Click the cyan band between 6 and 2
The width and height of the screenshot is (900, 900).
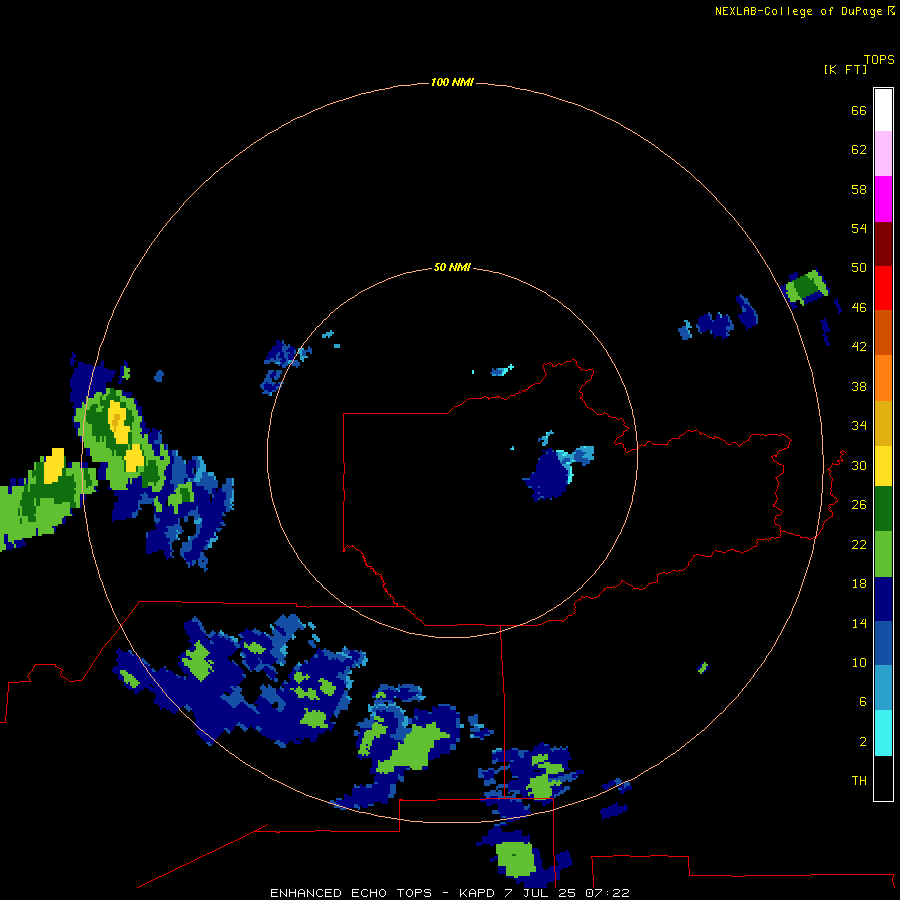[x=883, y=733]
